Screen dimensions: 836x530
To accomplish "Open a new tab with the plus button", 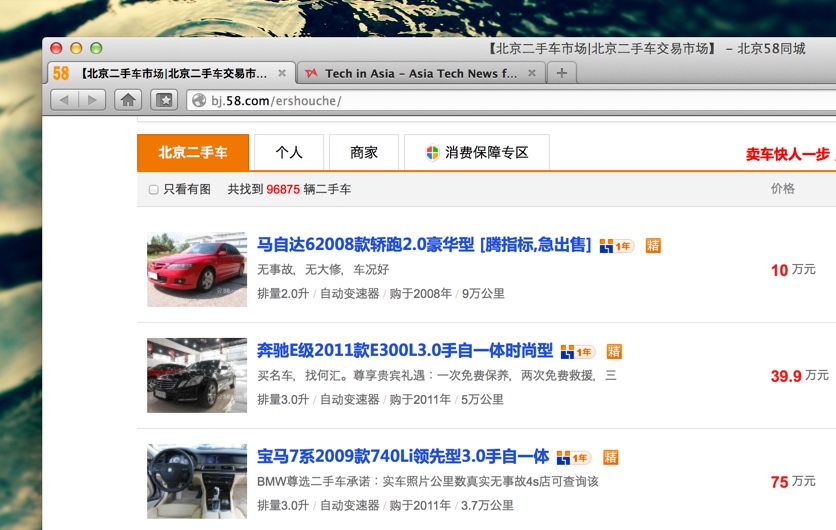I will pyautogui.click(x=561, y=73).
